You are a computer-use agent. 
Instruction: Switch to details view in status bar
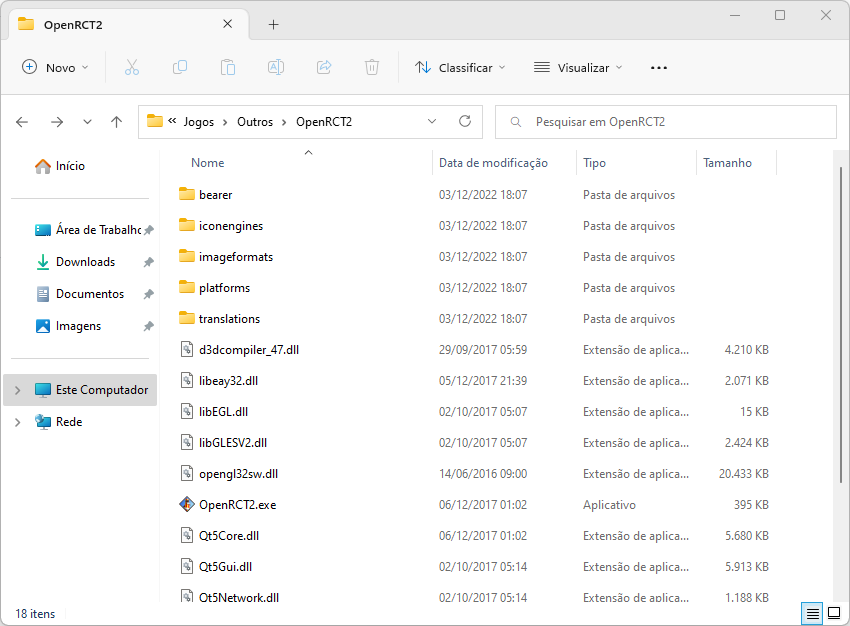click(x=812, y=614)
